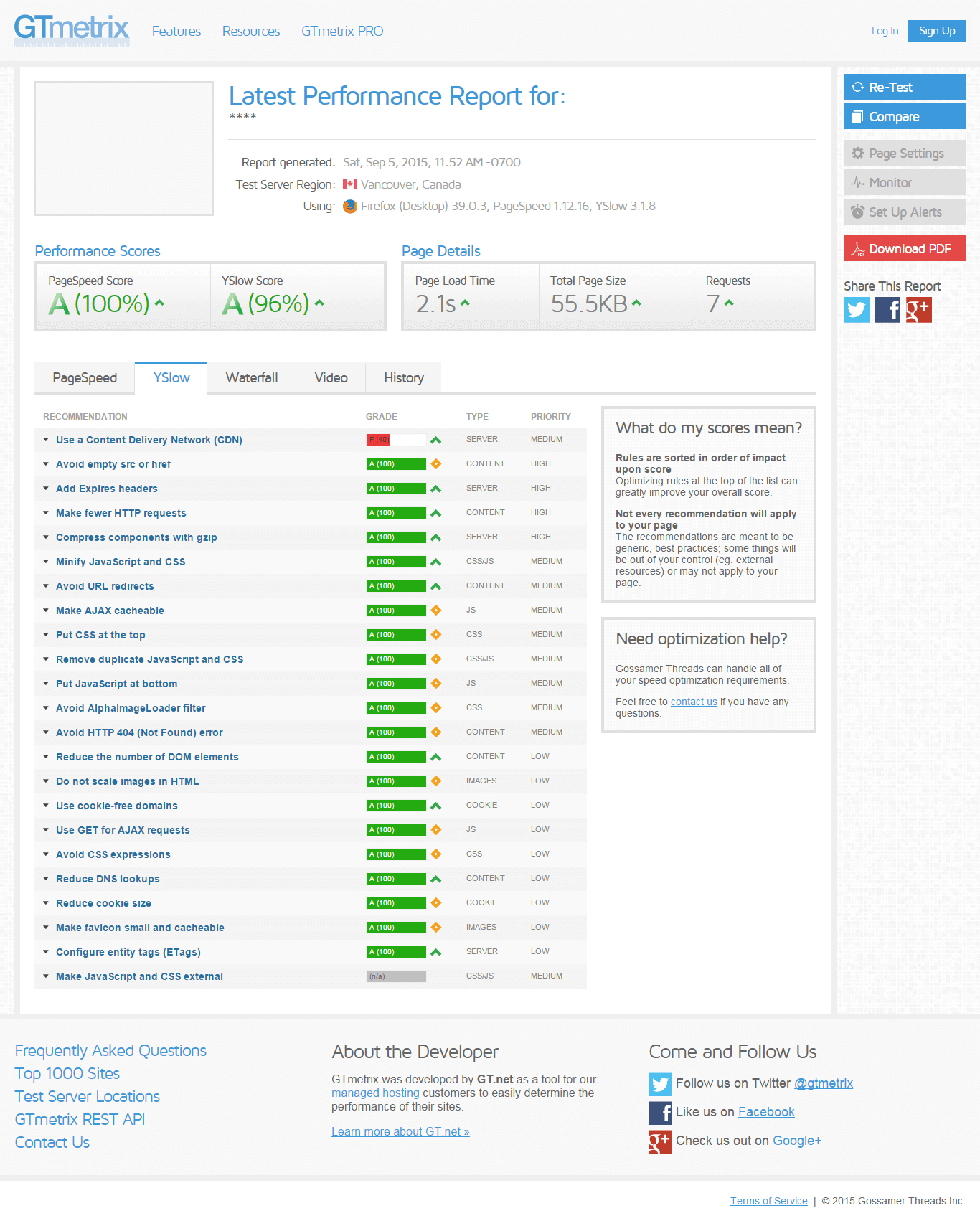
Task: Expand Avoid HTTP 404 (Not Found) error
Action: (139, 732)
